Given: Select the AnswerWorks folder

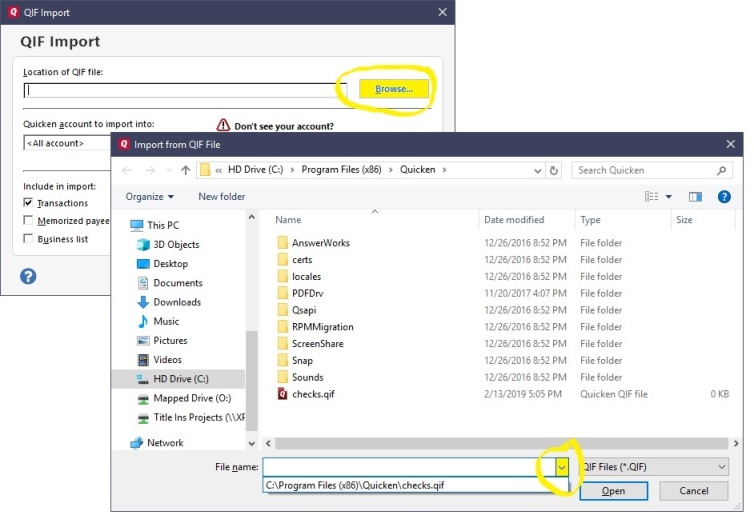Looking at the screenshot, I should [320, 243].
